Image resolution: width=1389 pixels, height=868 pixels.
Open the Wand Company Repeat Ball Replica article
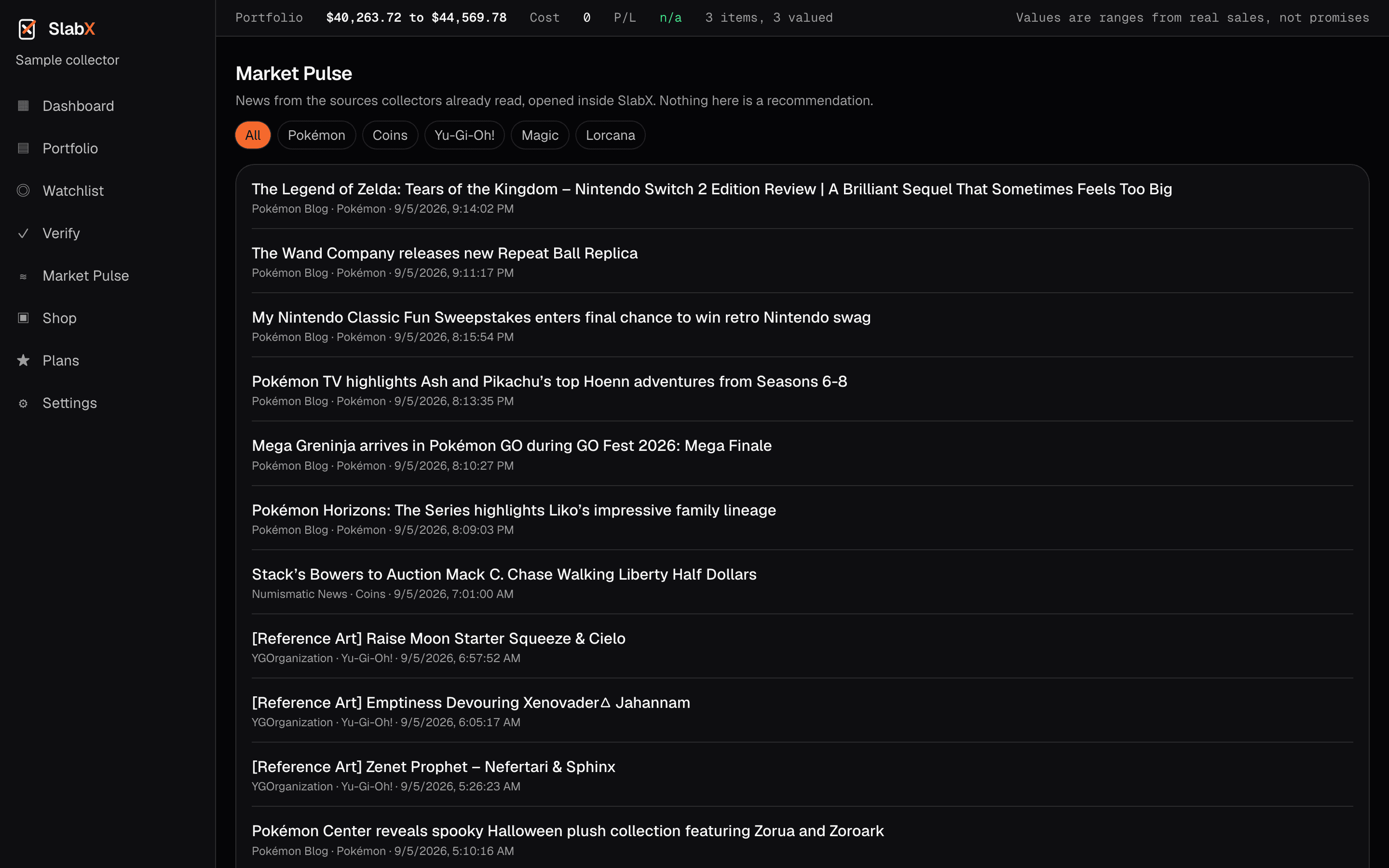point(445,253)
